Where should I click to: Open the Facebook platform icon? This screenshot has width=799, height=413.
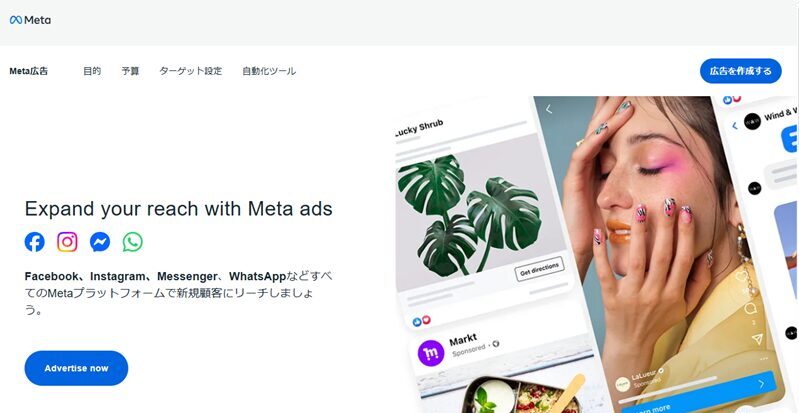coord(35,242)
